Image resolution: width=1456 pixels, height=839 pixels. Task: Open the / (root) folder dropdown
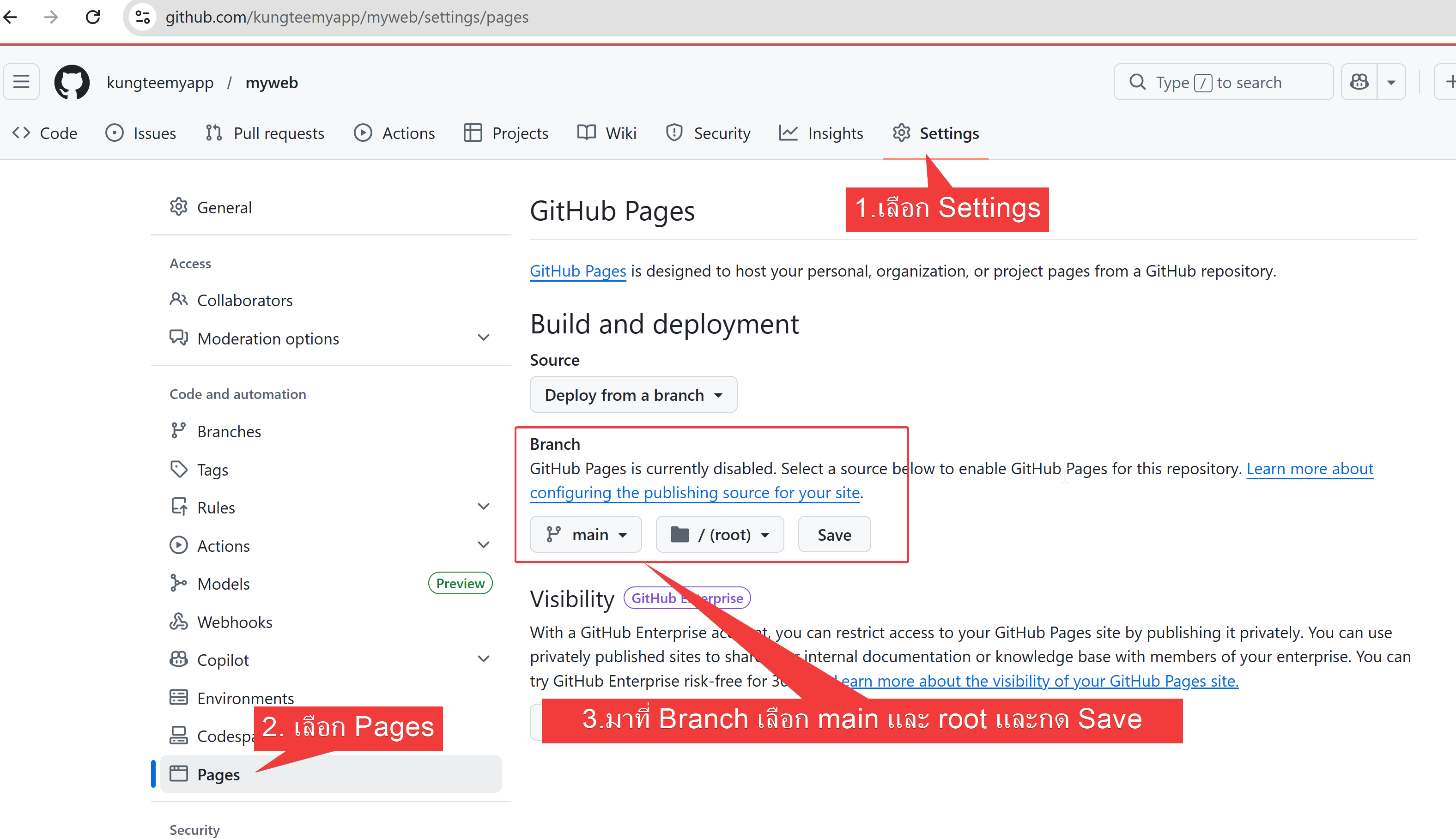(x=719, y=535)
